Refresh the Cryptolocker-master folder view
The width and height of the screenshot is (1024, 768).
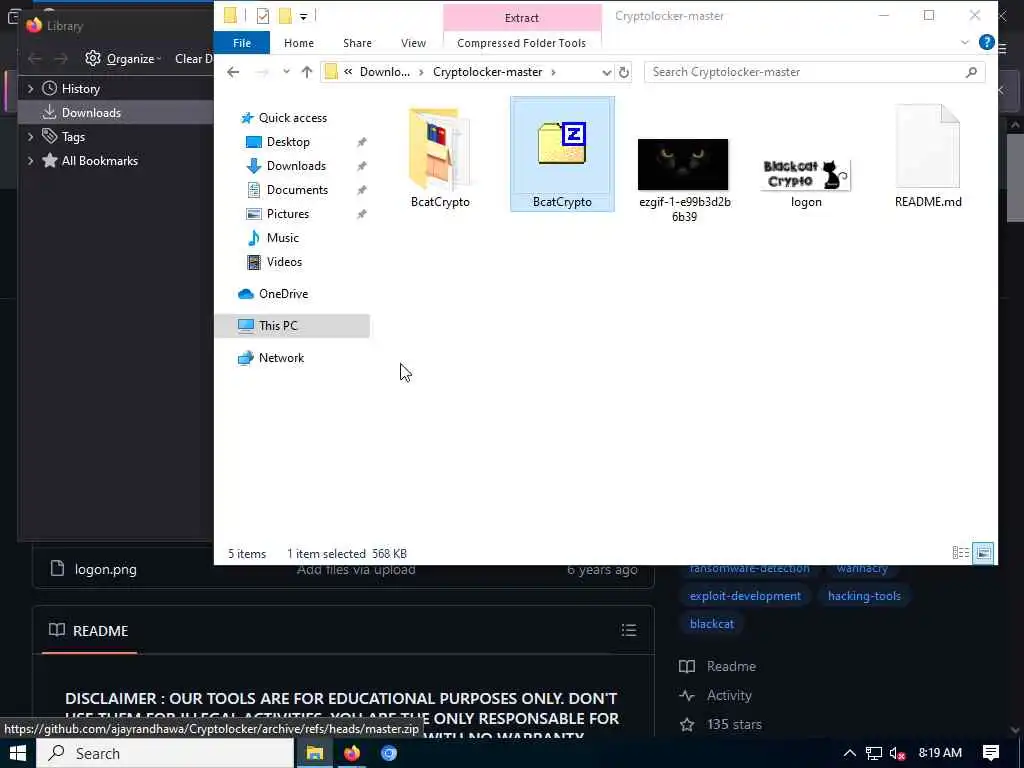coord(624,72)
